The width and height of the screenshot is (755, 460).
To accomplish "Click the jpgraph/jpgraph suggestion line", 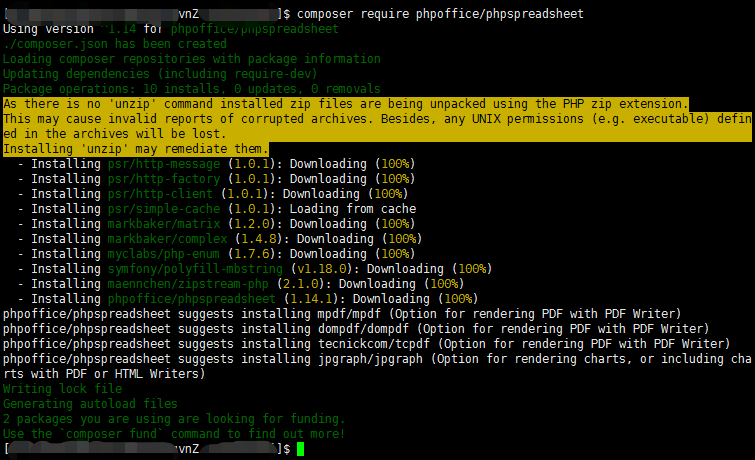I will [x=377, y=358].
